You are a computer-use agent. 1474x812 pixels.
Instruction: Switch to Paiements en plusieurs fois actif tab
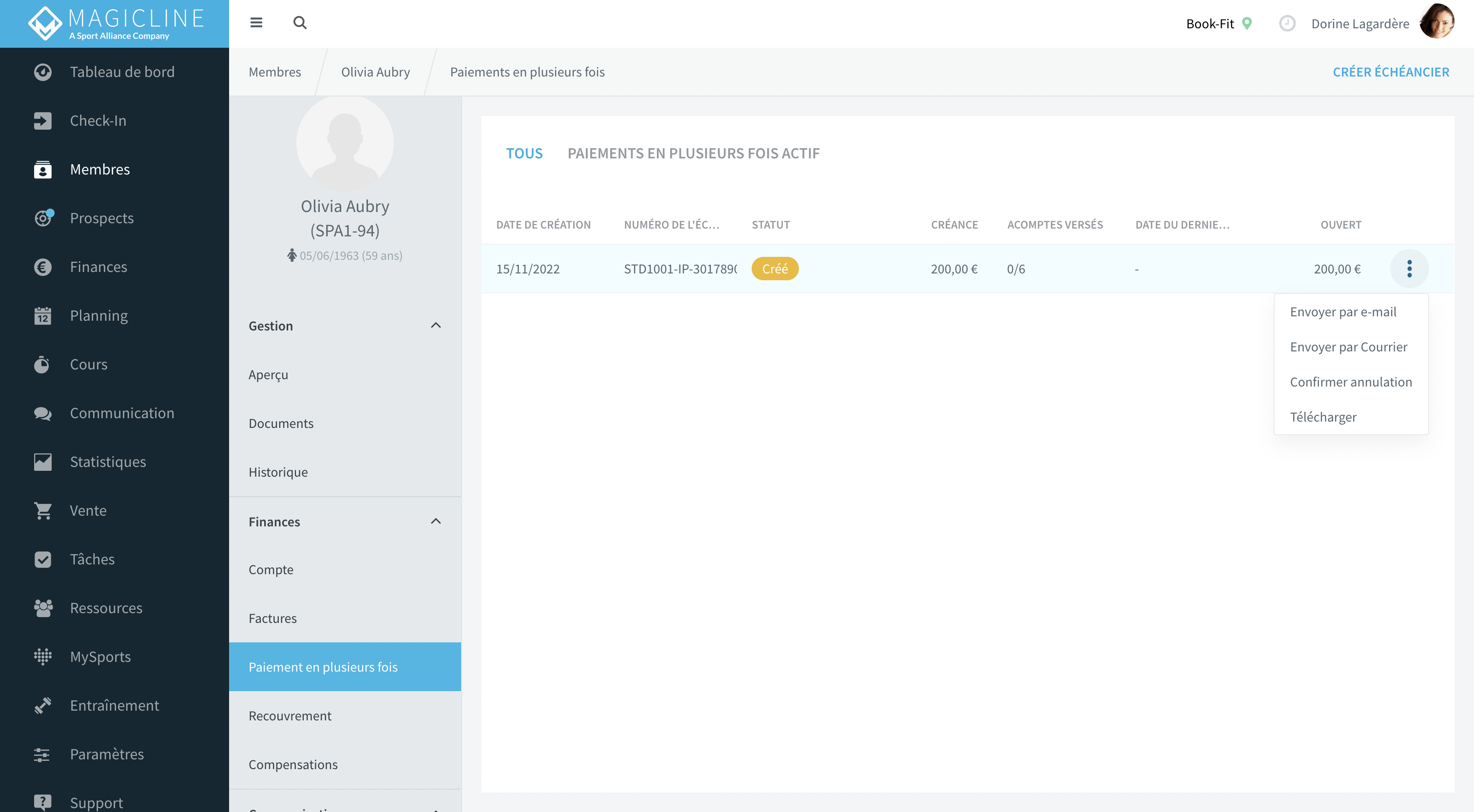(x=694, y=154)
